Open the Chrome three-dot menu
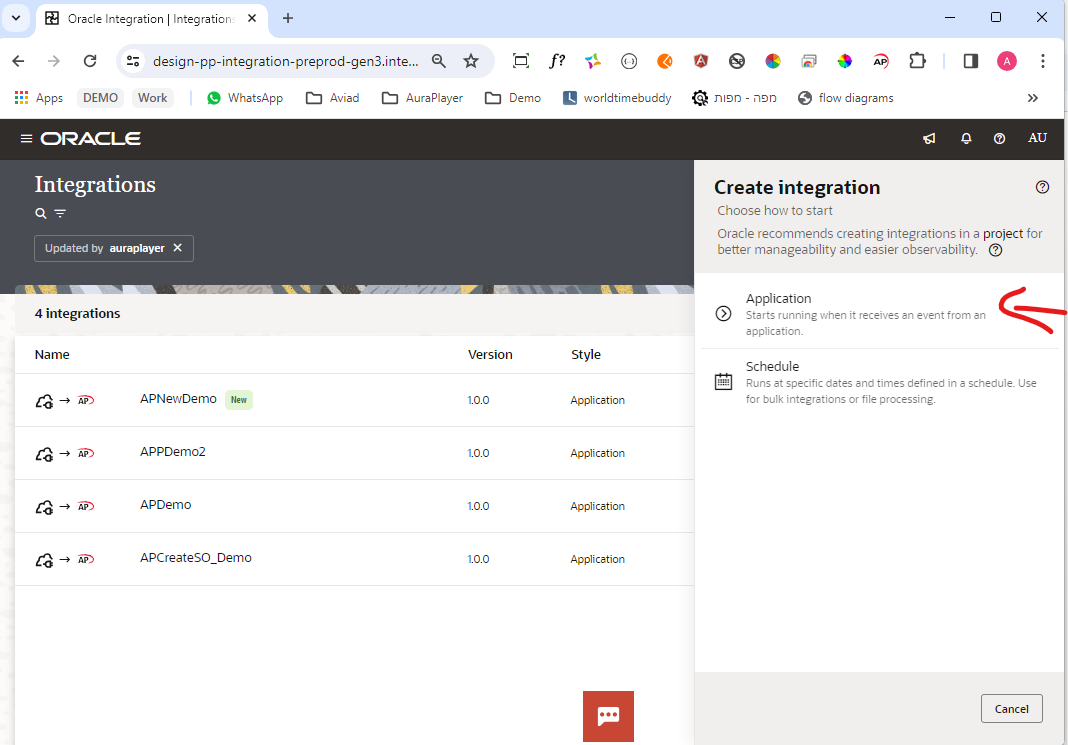Image resolution: width=1068 pixels, height=745 pixels. [1042, 61]
